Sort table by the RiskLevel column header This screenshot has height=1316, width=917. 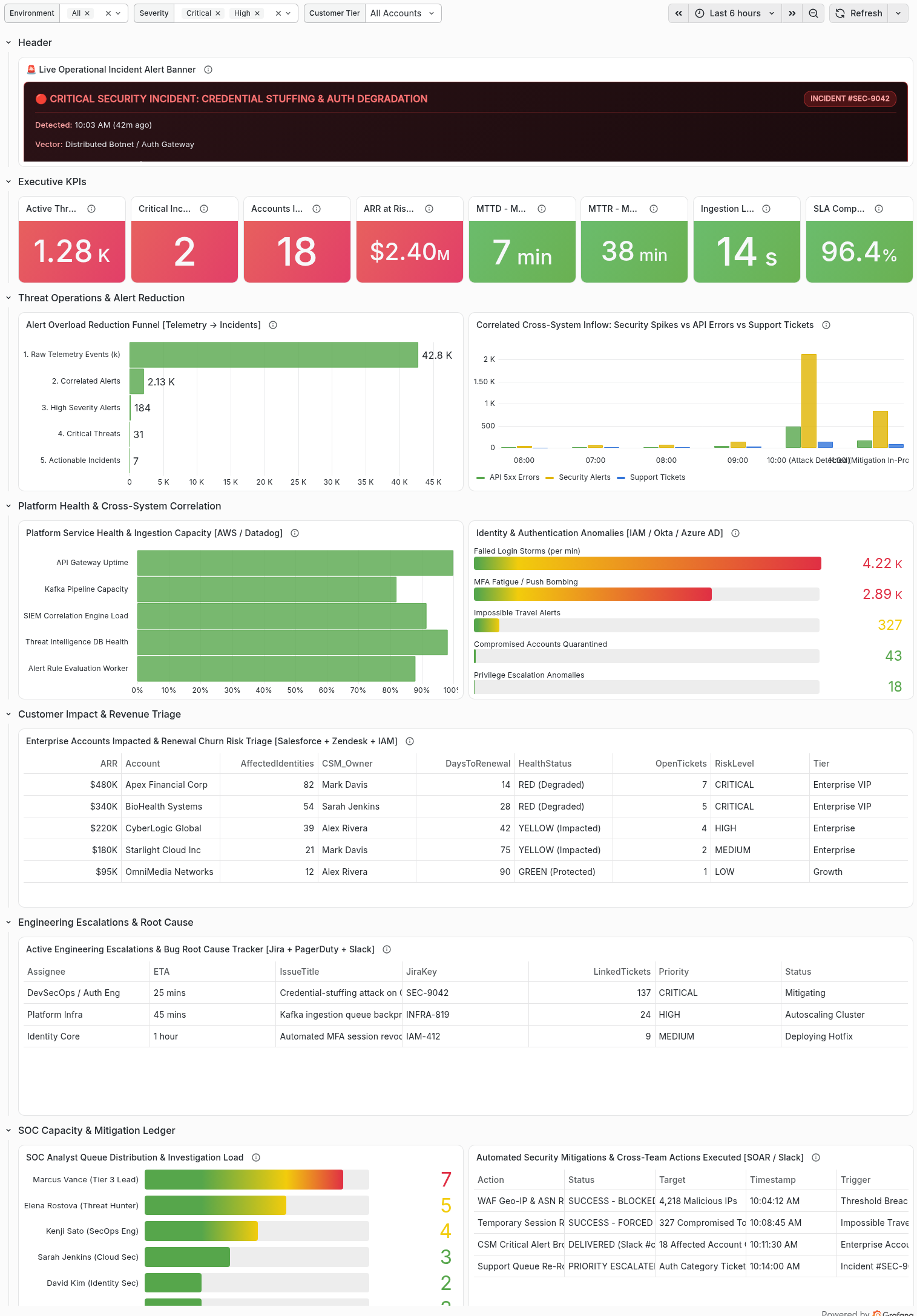(x=734, y=764)
